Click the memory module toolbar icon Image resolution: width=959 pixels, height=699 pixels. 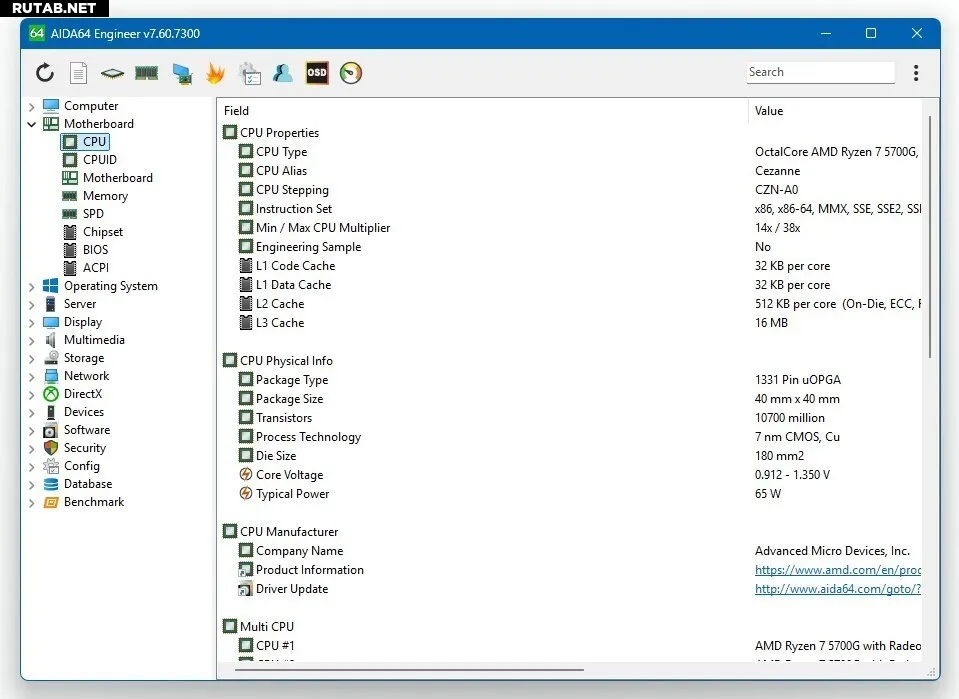(x=147, y=73)
